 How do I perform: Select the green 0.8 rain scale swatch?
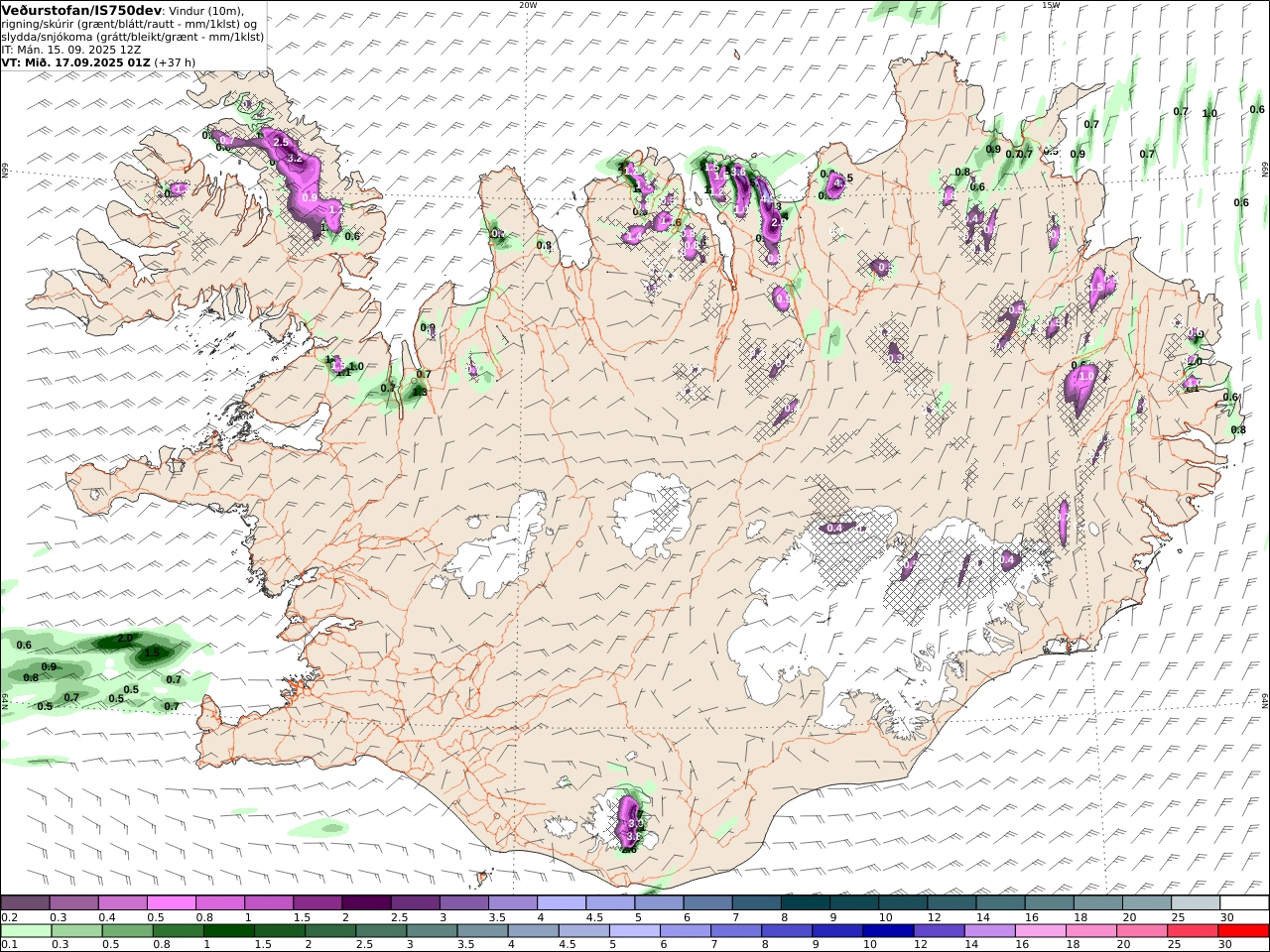coord(179,930)
